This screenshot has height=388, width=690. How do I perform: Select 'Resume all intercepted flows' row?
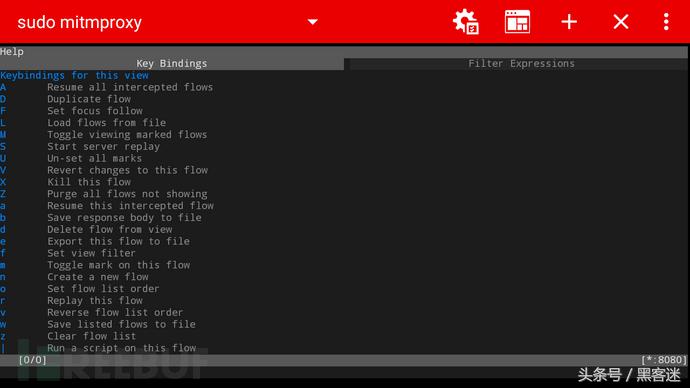[106, 87]
